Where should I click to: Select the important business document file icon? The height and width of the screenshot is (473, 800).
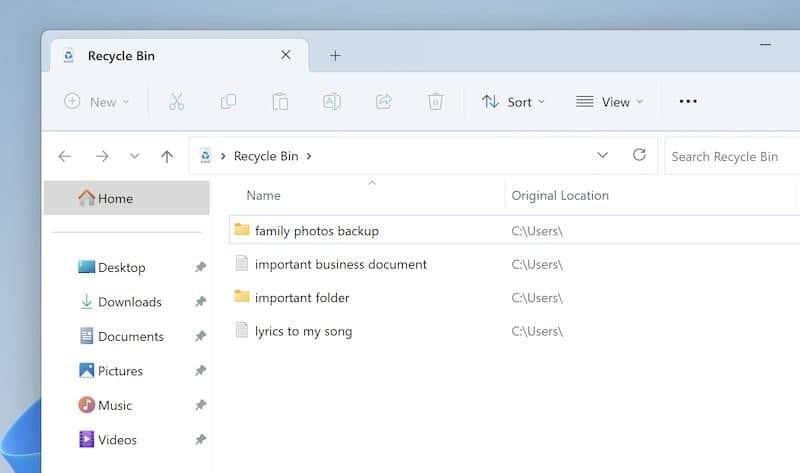[x=241, y=263]
